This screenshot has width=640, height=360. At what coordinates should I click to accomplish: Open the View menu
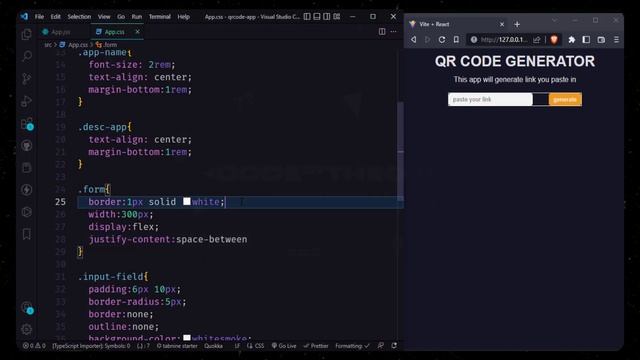coord(104,17)
